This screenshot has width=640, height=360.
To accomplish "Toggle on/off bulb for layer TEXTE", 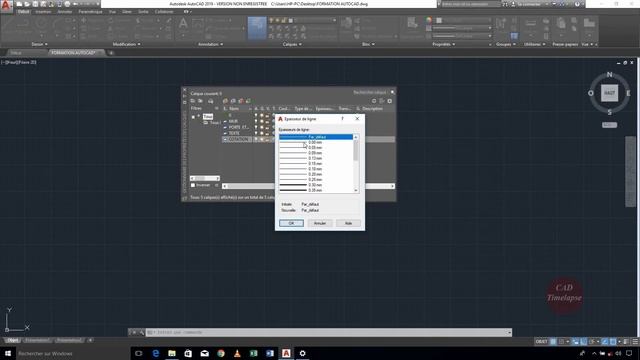I will coord(256,133).
